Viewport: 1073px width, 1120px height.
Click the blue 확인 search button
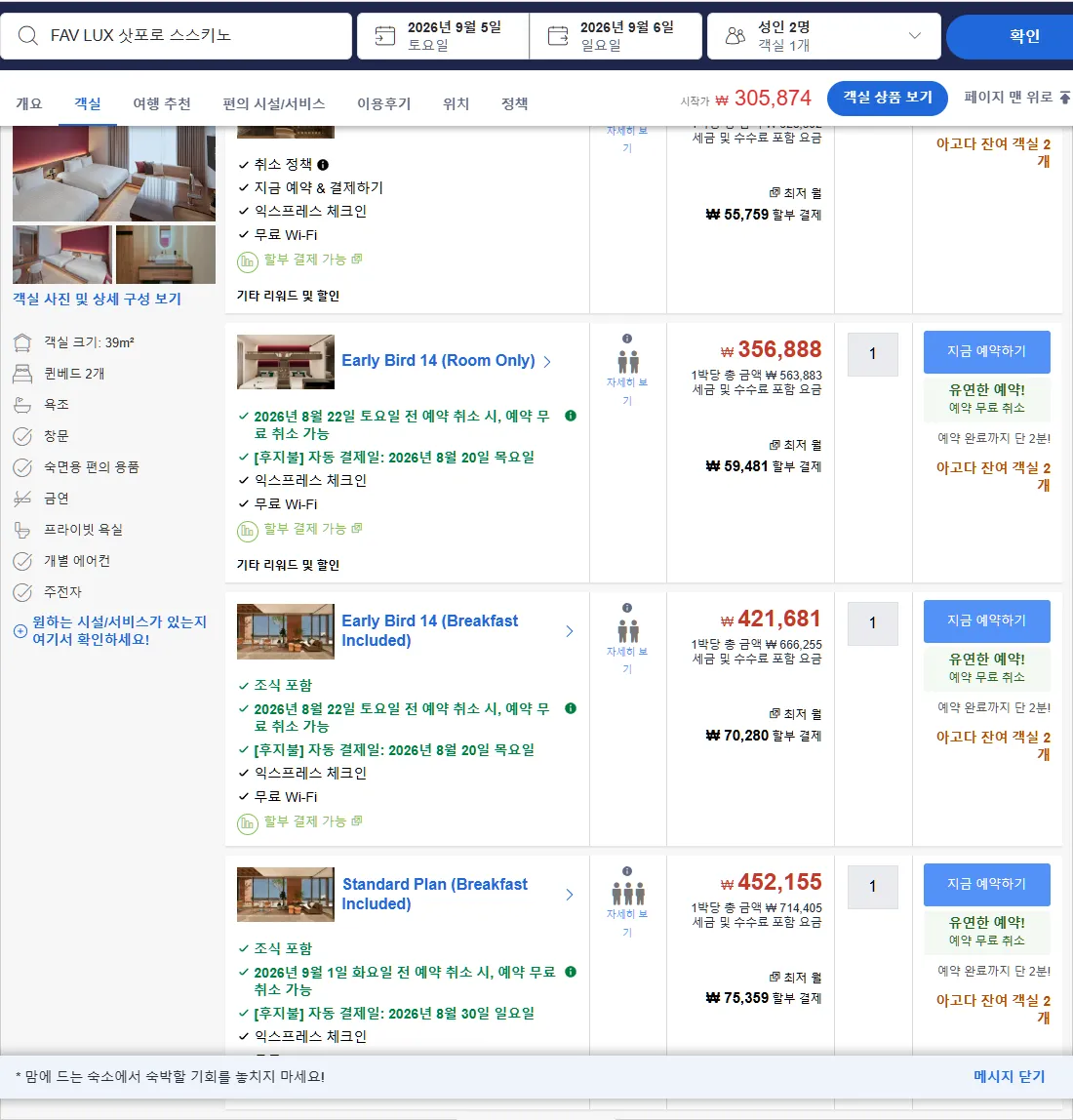(x=1010, y=36)
